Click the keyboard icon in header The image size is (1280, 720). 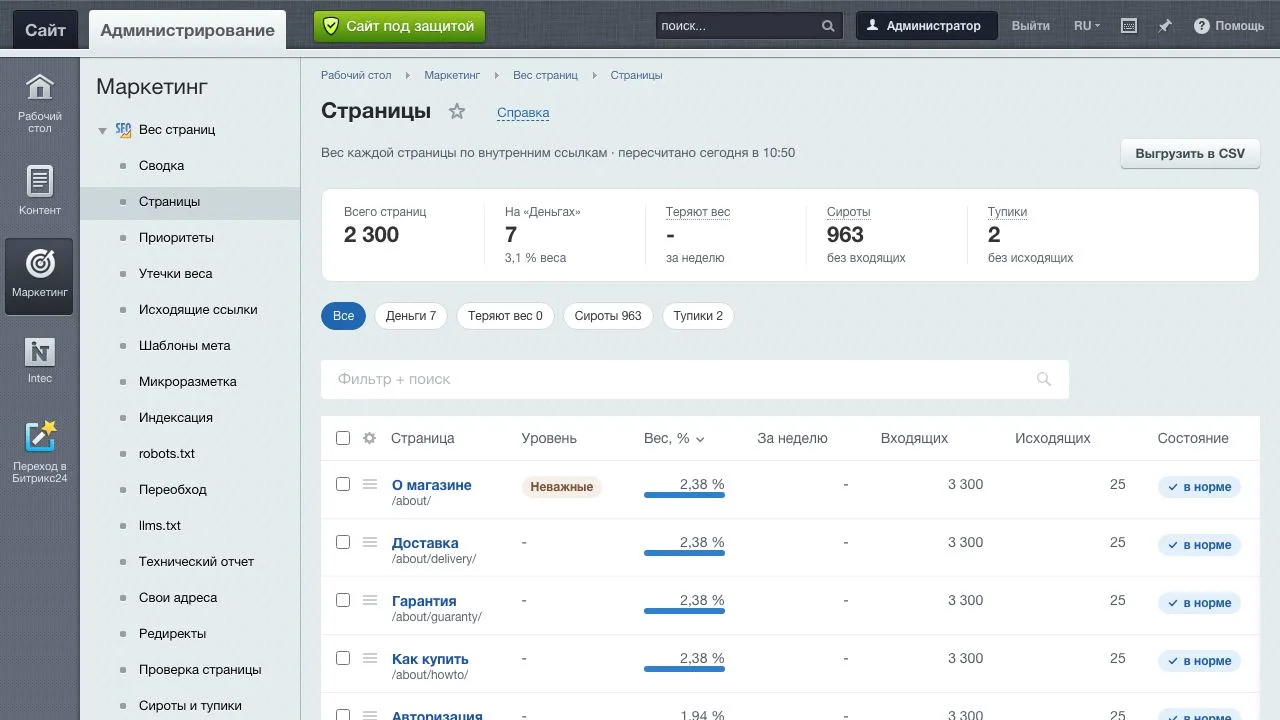(1129, 26)
